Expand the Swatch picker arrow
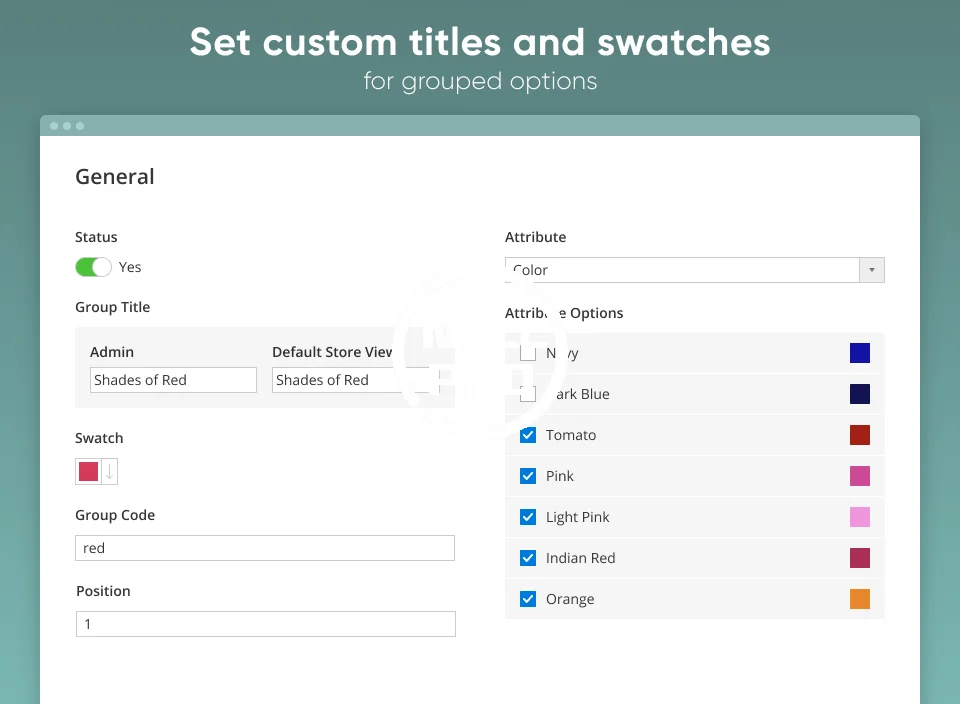The image size is (960, 704). coord(109,472)
